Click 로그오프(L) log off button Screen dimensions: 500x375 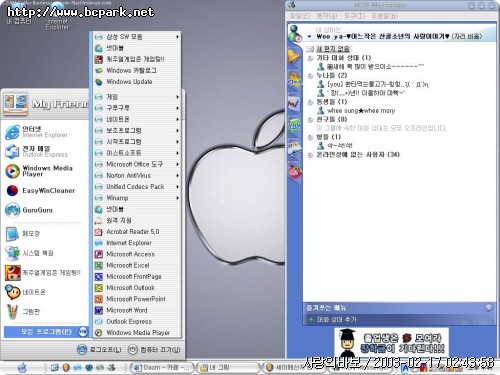pos(99,350)
